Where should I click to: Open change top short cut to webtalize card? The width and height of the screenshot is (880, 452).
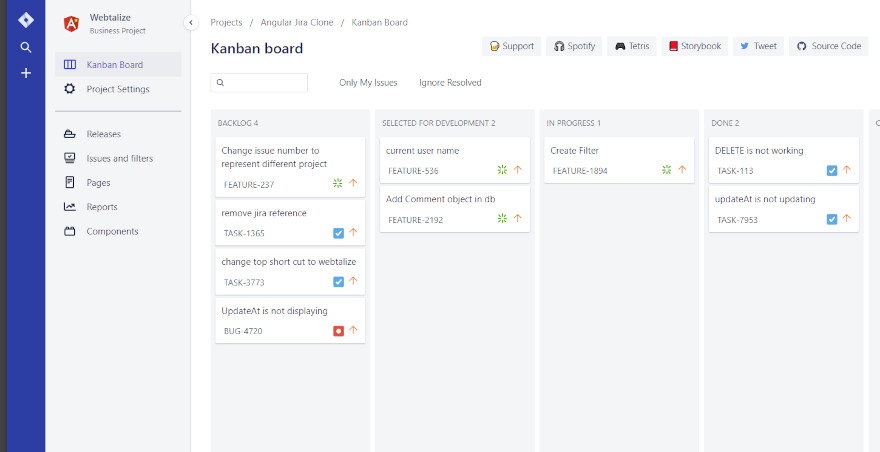tap(290, 272)
